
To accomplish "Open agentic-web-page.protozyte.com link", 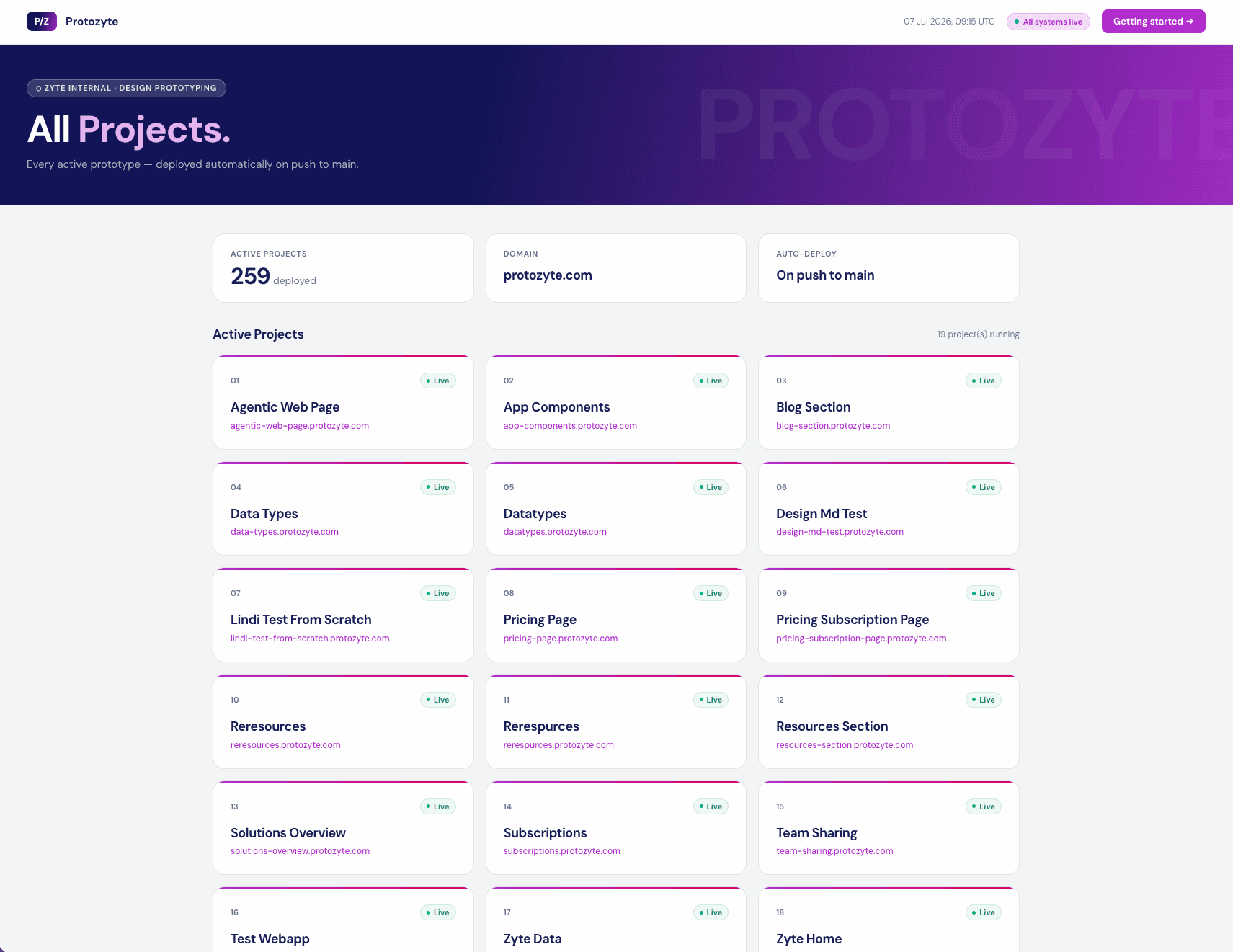I will tap(300, 426).
